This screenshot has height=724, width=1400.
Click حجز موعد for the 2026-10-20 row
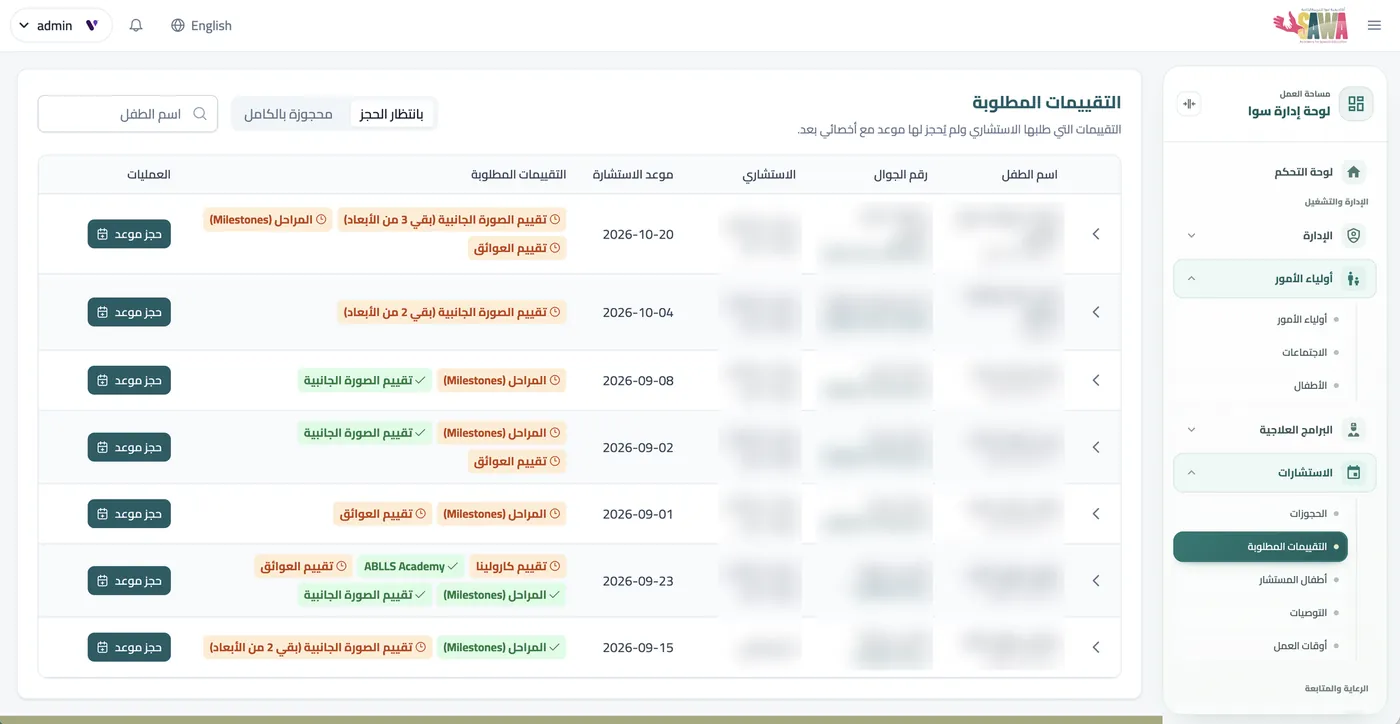[x=129, y=234]
